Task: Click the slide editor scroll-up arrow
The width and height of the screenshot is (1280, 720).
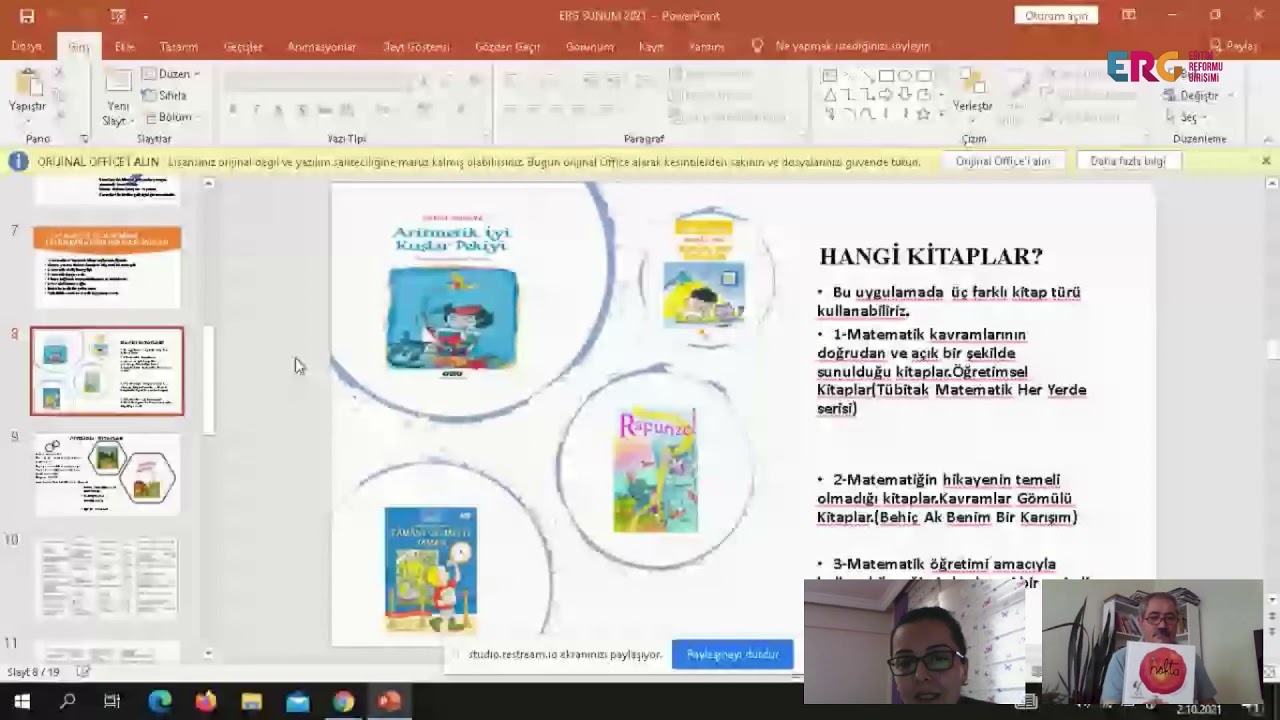Action: pos(1272,183)
